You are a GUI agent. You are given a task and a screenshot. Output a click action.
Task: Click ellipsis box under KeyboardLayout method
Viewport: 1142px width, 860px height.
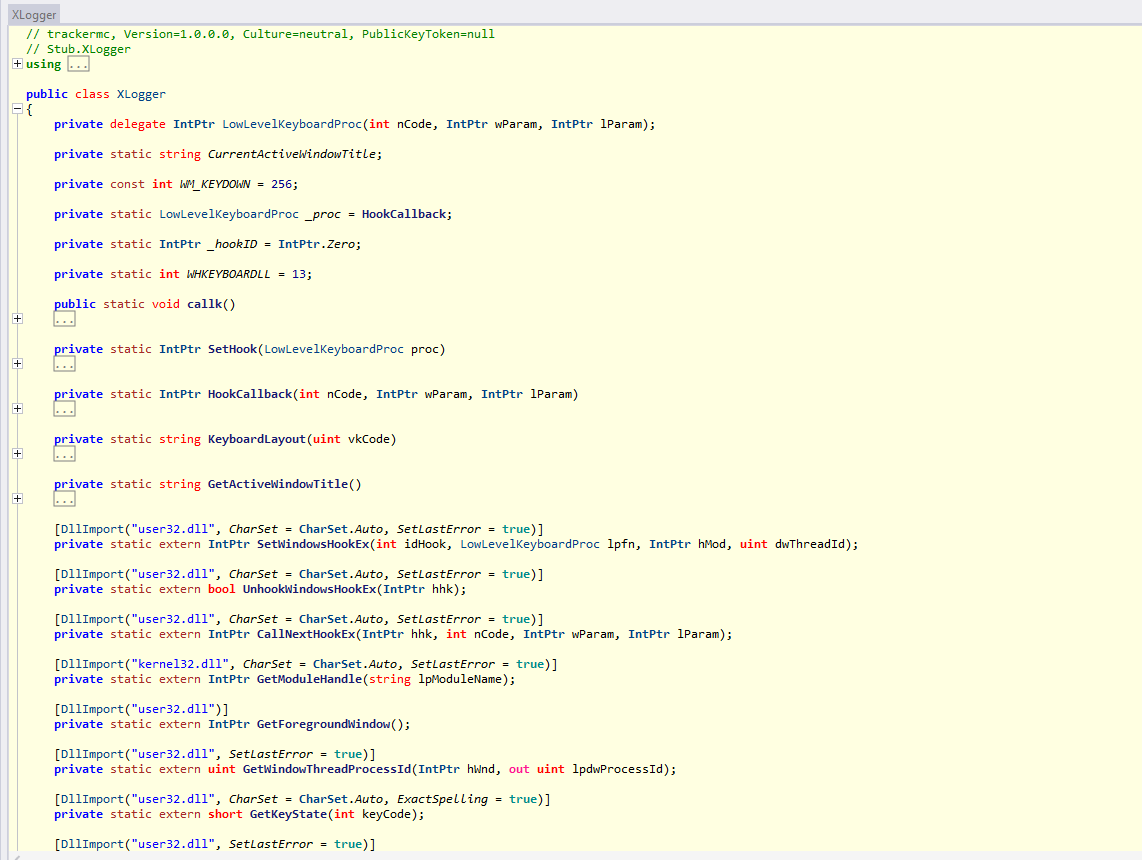64,455
